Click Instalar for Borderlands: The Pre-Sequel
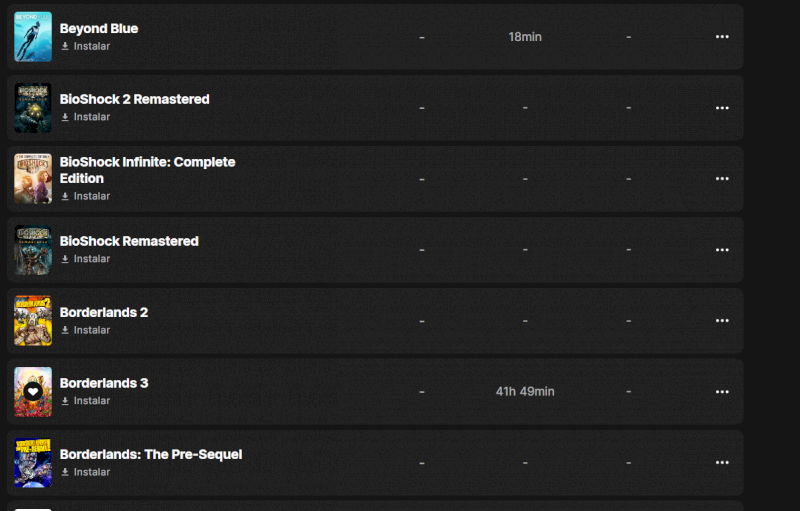 coord(86,472)
